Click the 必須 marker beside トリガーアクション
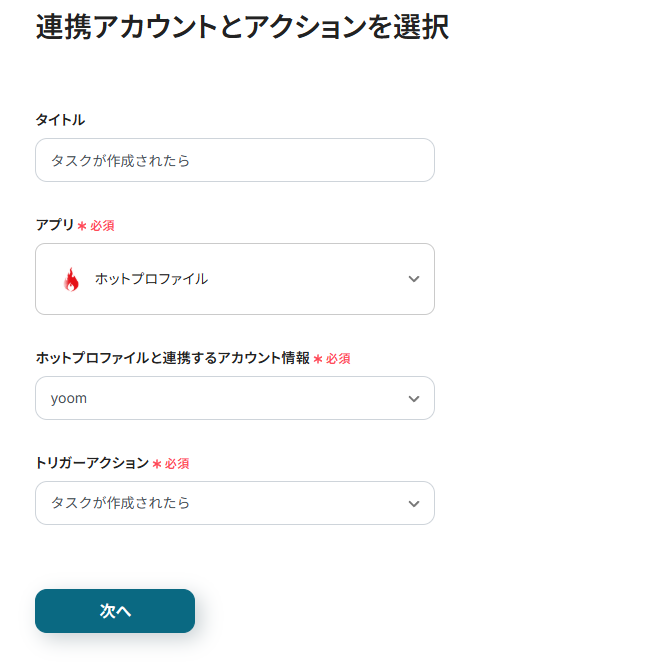This screenshot has width=664, height=664. [177, 464]
